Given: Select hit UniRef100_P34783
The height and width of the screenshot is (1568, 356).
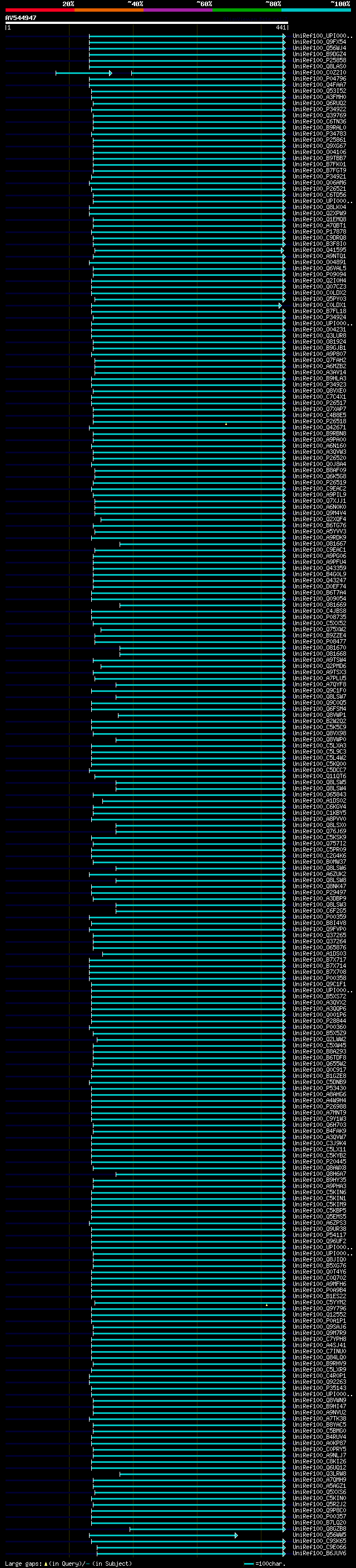Looking at the screenshot, I should tap(319, 133).
